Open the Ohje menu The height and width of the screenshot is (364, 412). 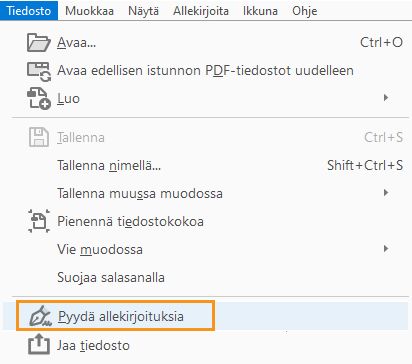click(304, 11)
